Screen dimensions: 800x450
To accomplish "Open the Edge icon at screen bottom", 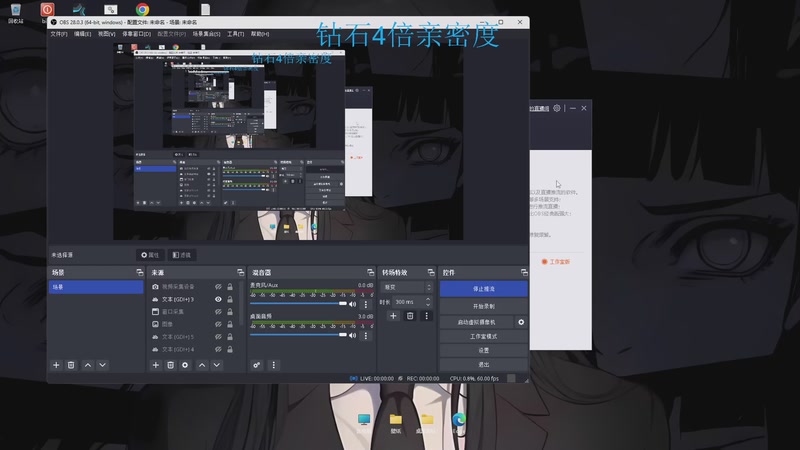I will pyautogui.click(x=458, y=420).
